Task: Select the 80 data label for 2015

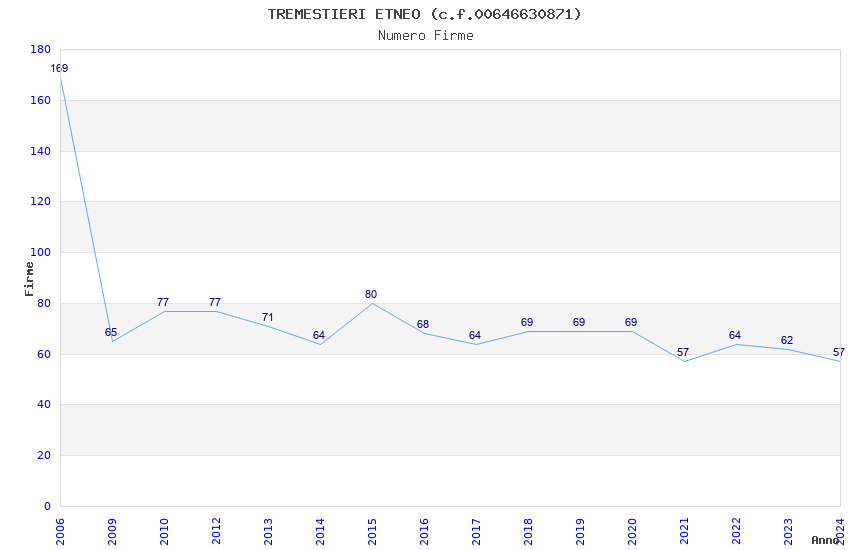Action: coord(371,294)
